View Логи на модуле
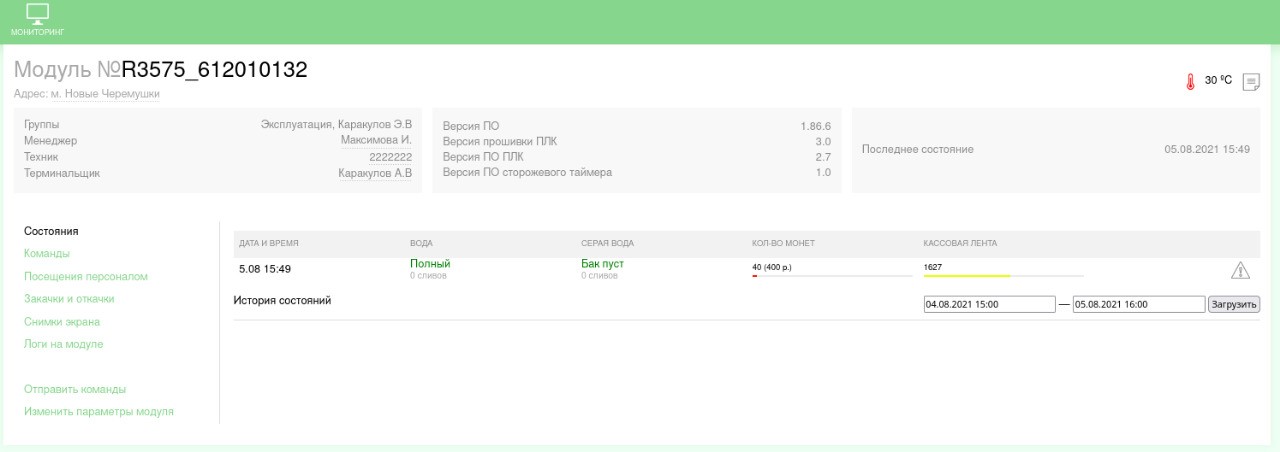 64,344
